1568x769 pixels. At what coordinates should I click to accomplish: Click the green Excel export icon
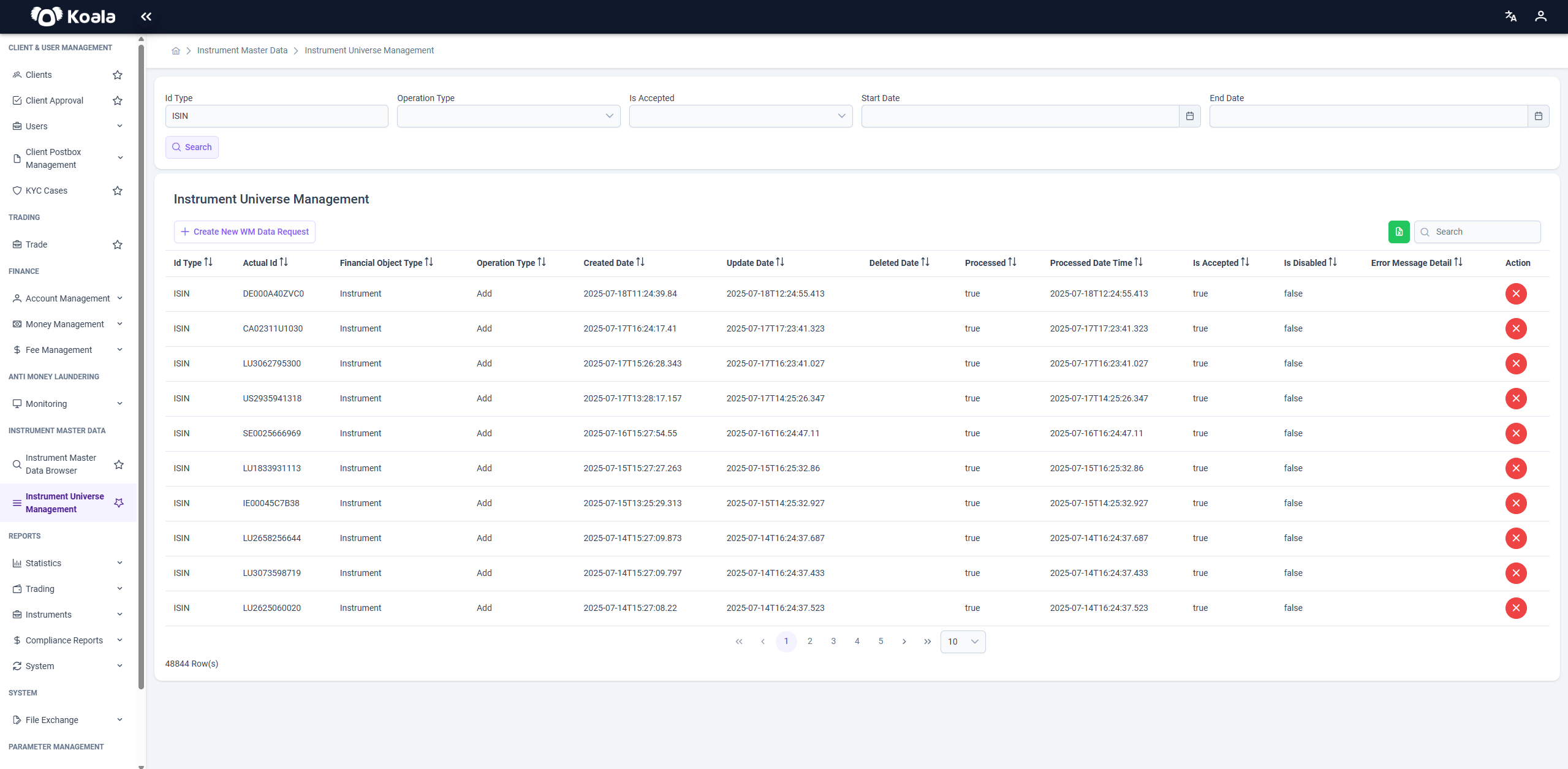click(x=1399, y=232)
